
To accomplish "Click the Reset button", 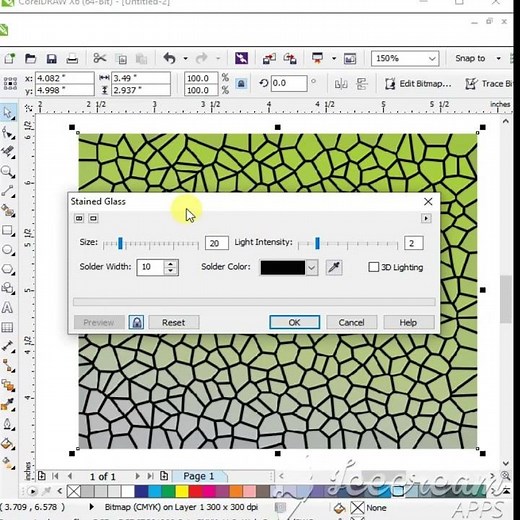I will coord(174,322).
